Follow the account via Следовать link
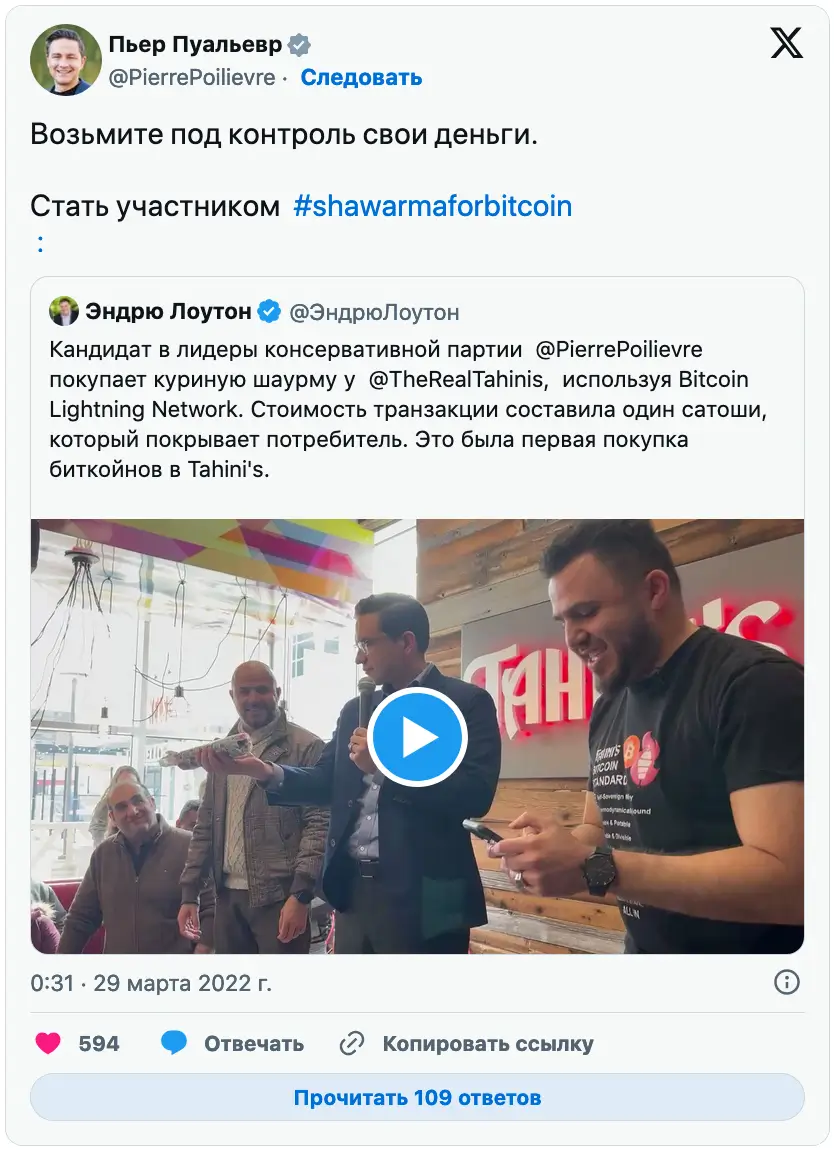This screenshot has width=834, height=1150. tap(361, 77)
